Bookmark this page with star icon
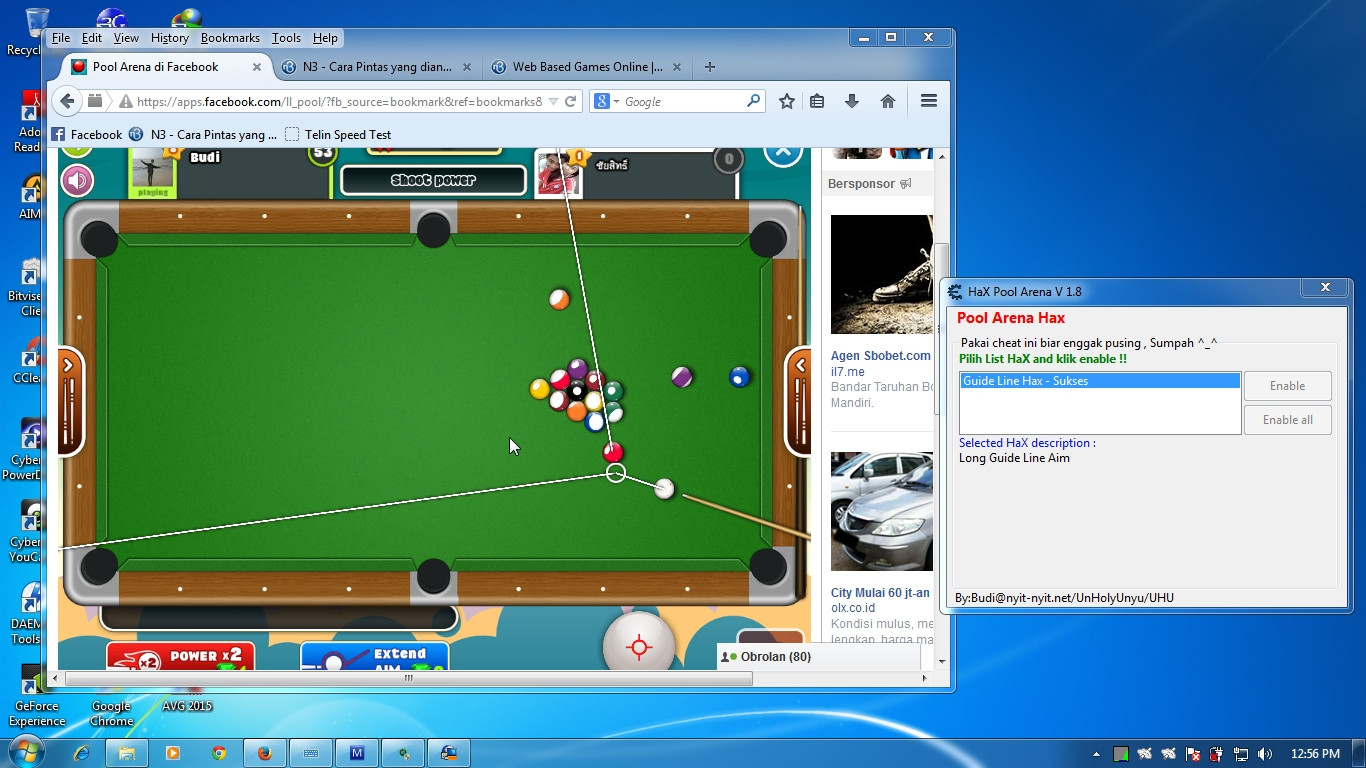The height and width of the screenshot is (768, 1366). tap(787, 101)
